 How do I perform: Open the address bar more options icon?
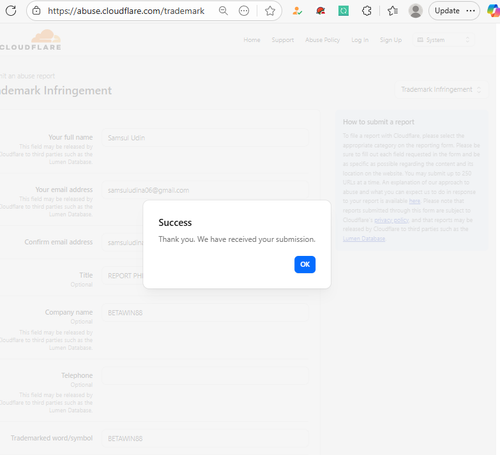coord(244,11)
